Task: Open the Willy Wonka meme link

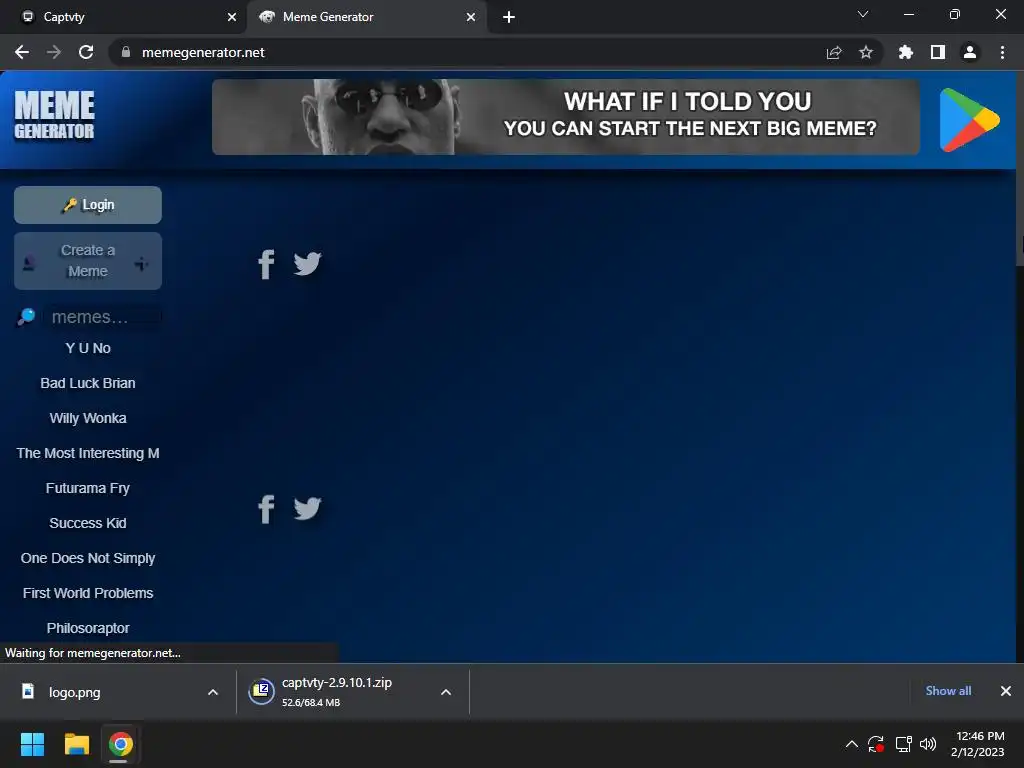Action: pyautogui.click(x=88, y=418)
